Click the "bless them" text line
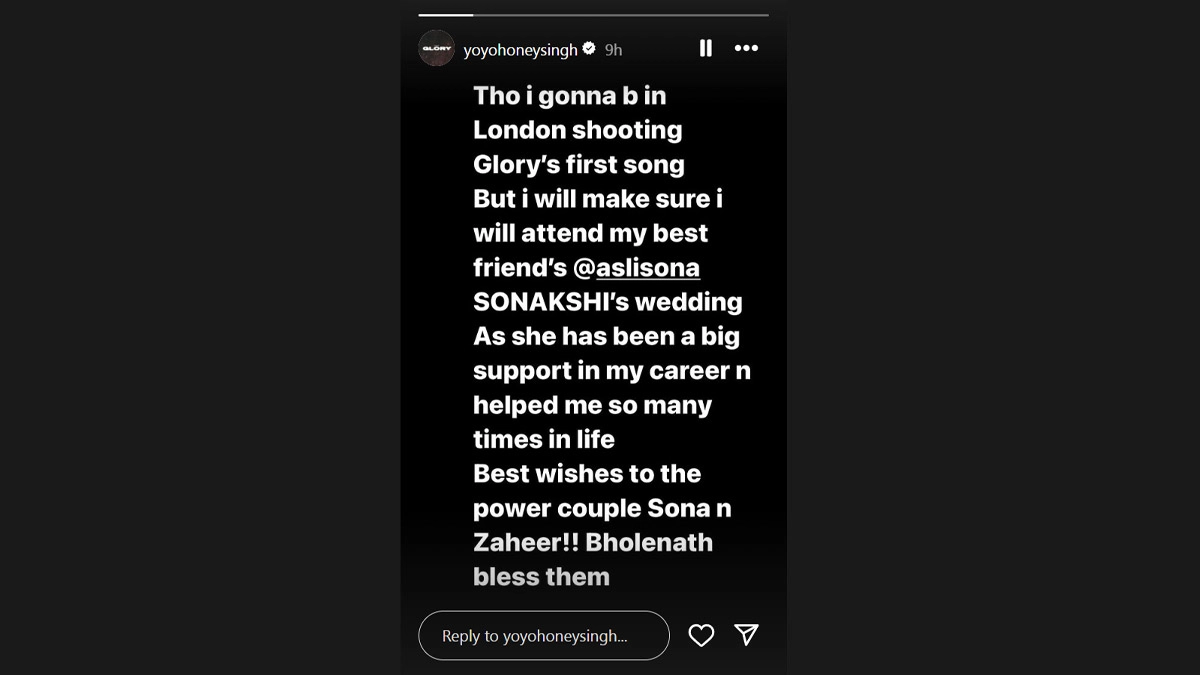Screen dimensions: 1200x675 541,577
